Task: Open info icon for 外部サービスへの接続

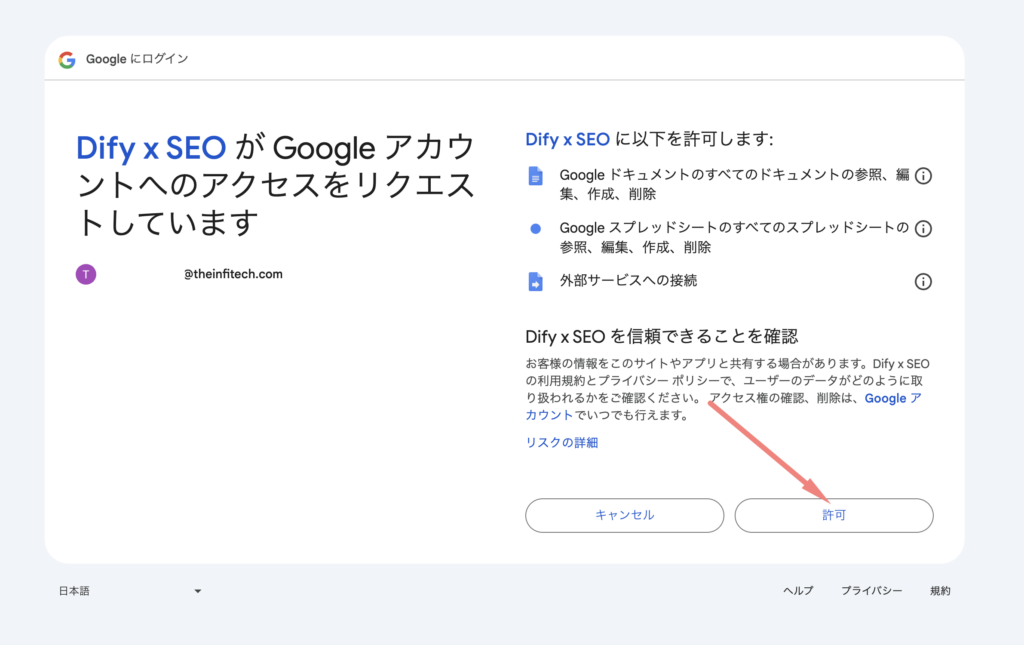Action: pos(923,281)
